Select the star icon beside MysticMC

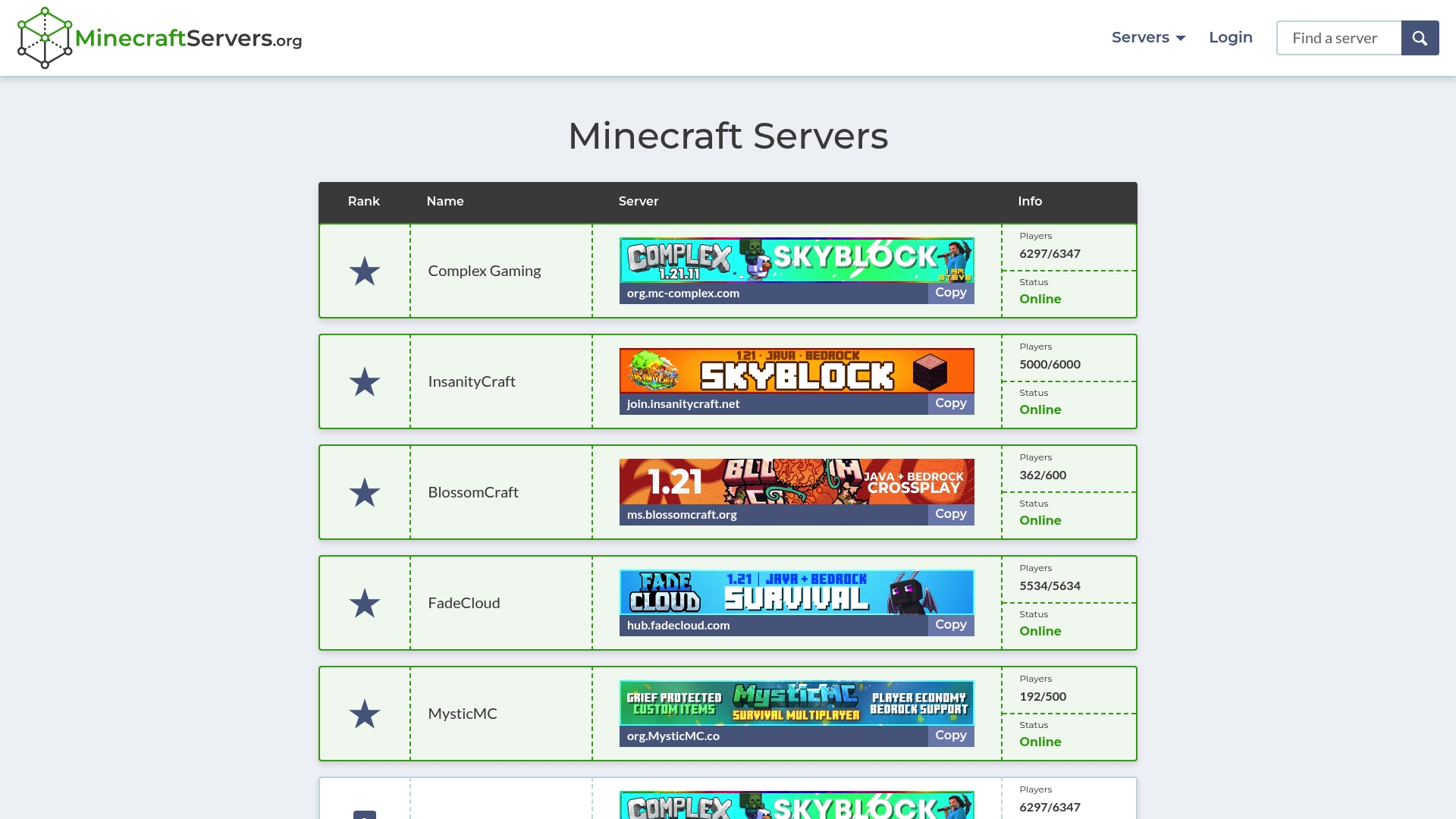click(x=365, y=714)
